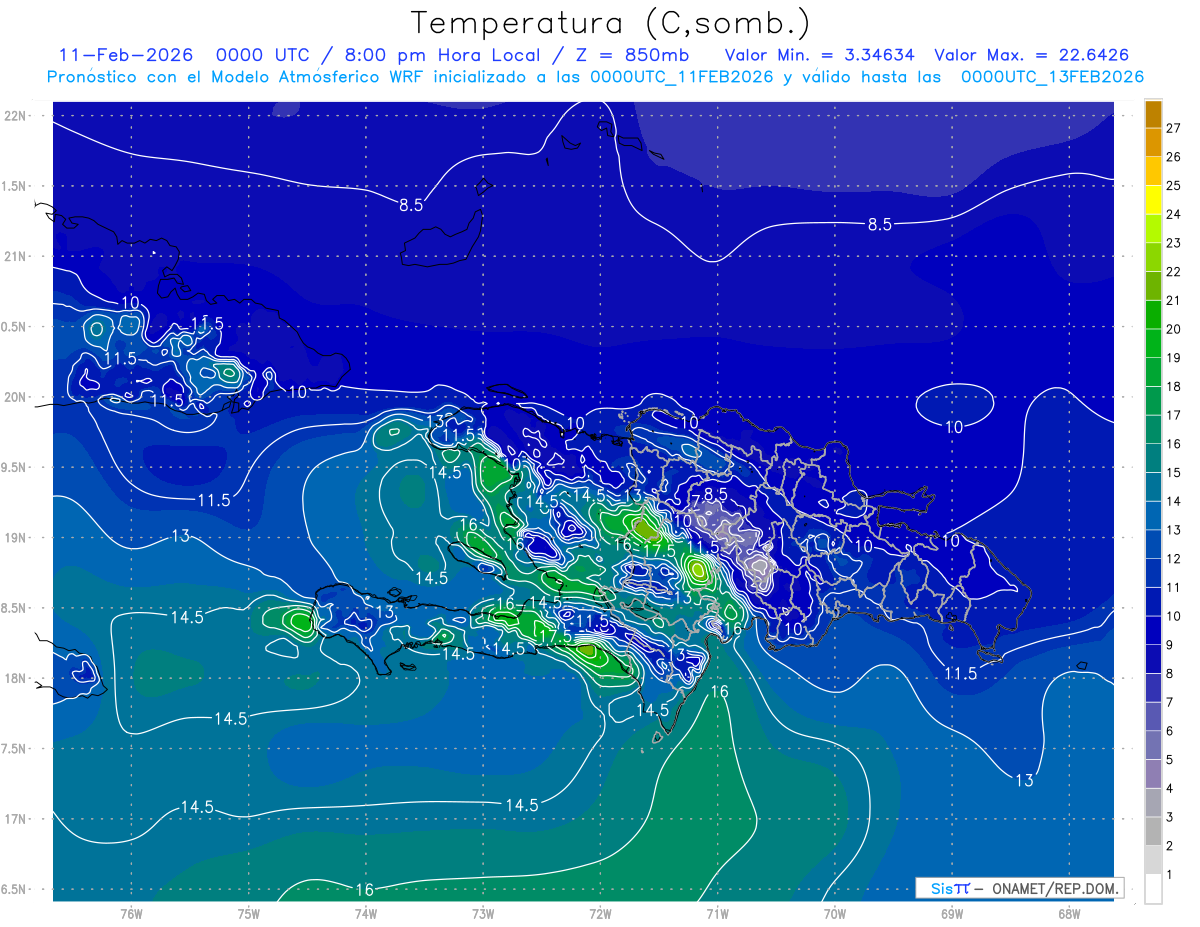Screen dimensions: 1200x927
Task: Click the "27" label on the color scale
Action: coord(1174,128)
